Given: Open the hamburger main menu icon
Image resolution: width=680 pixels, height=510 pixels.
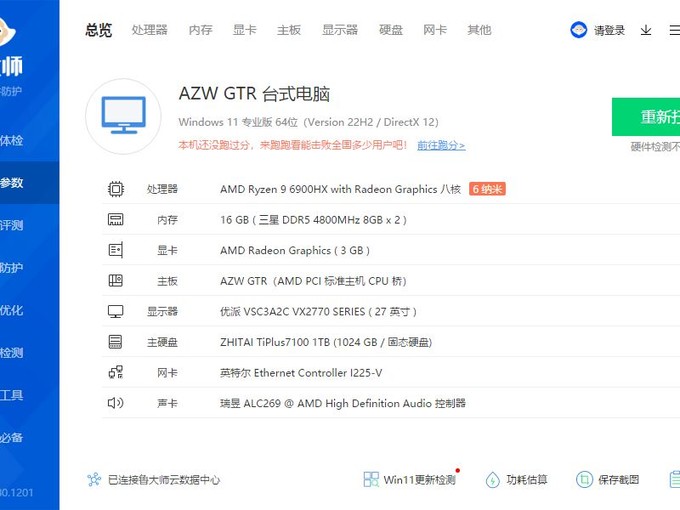Looking at the screenshot, I should click(x=674, y=30).
